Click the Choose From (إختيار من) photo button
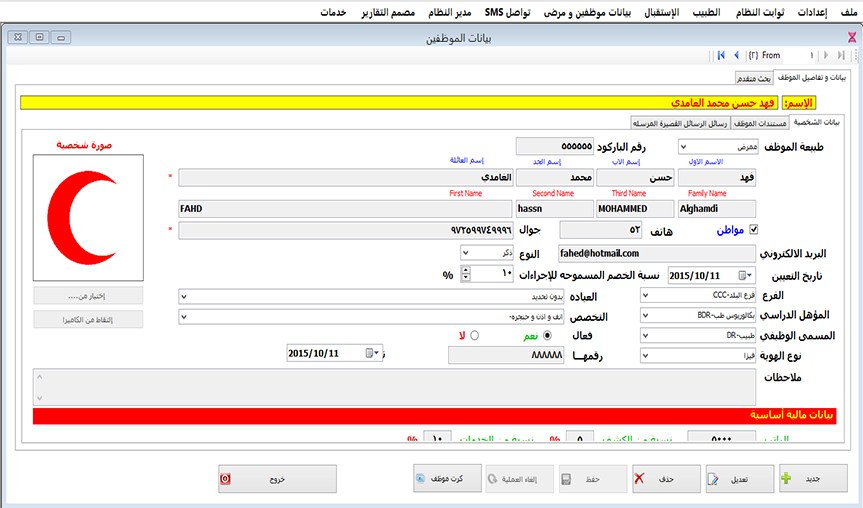Viewport: 863px width, 508px height. pyautogui.click(x=88, y=296)
